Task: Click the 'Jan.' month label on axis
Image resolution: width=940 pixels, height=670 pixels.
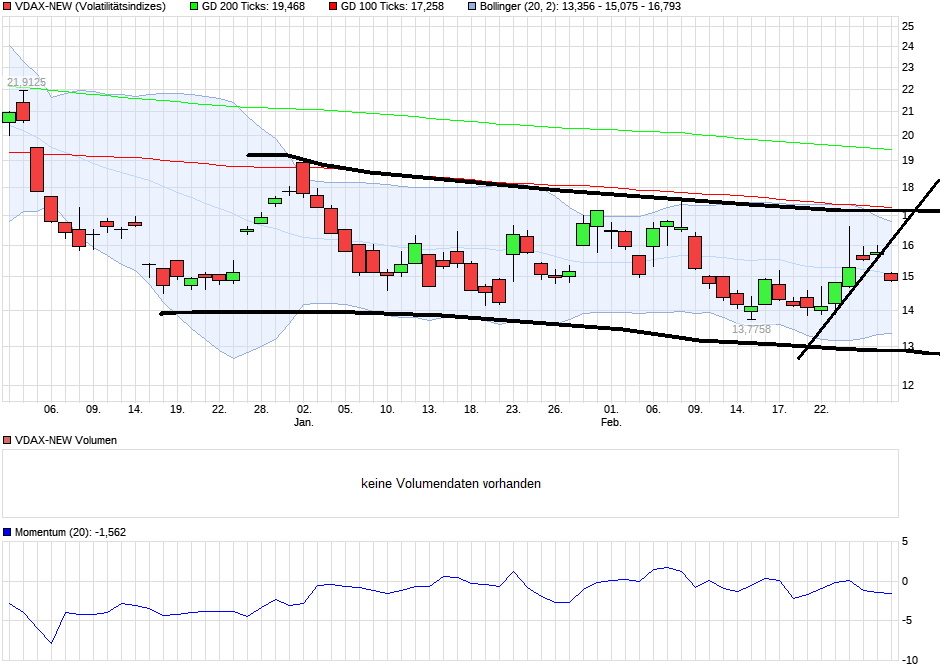Action: coord(303,422)
